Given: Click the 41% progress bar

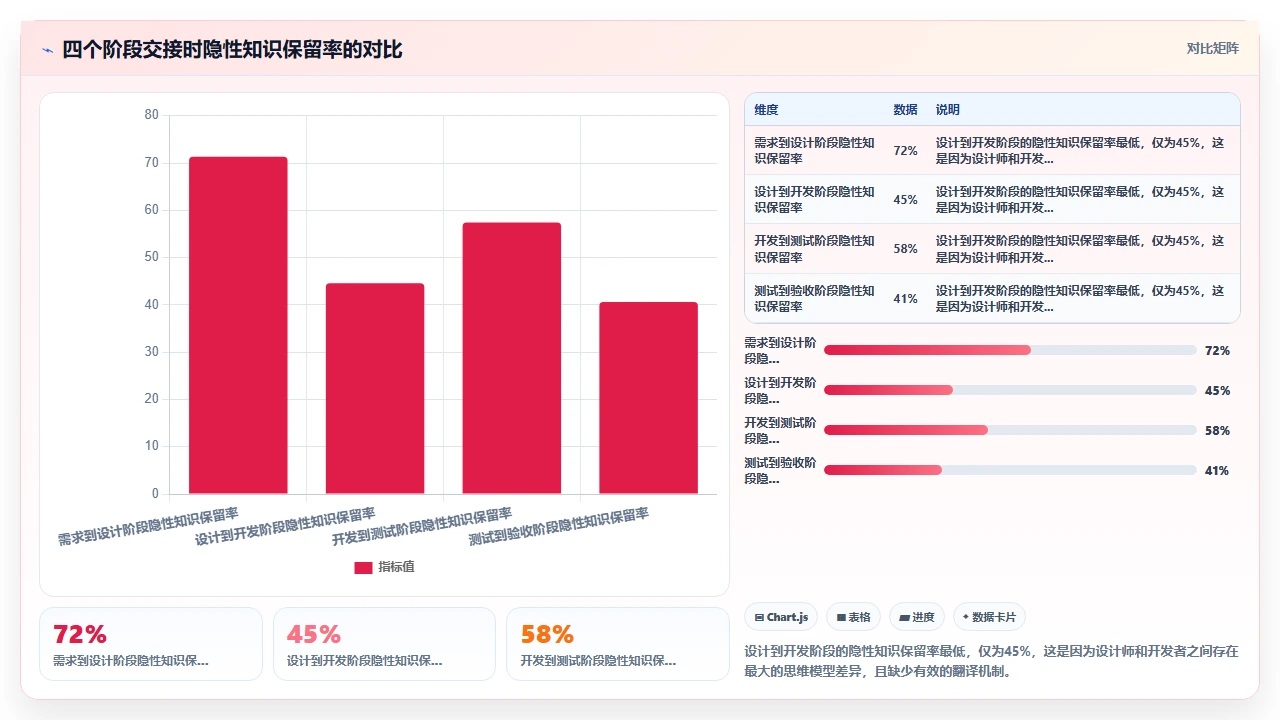Looking at the screenshot, I should [1010, 470].
